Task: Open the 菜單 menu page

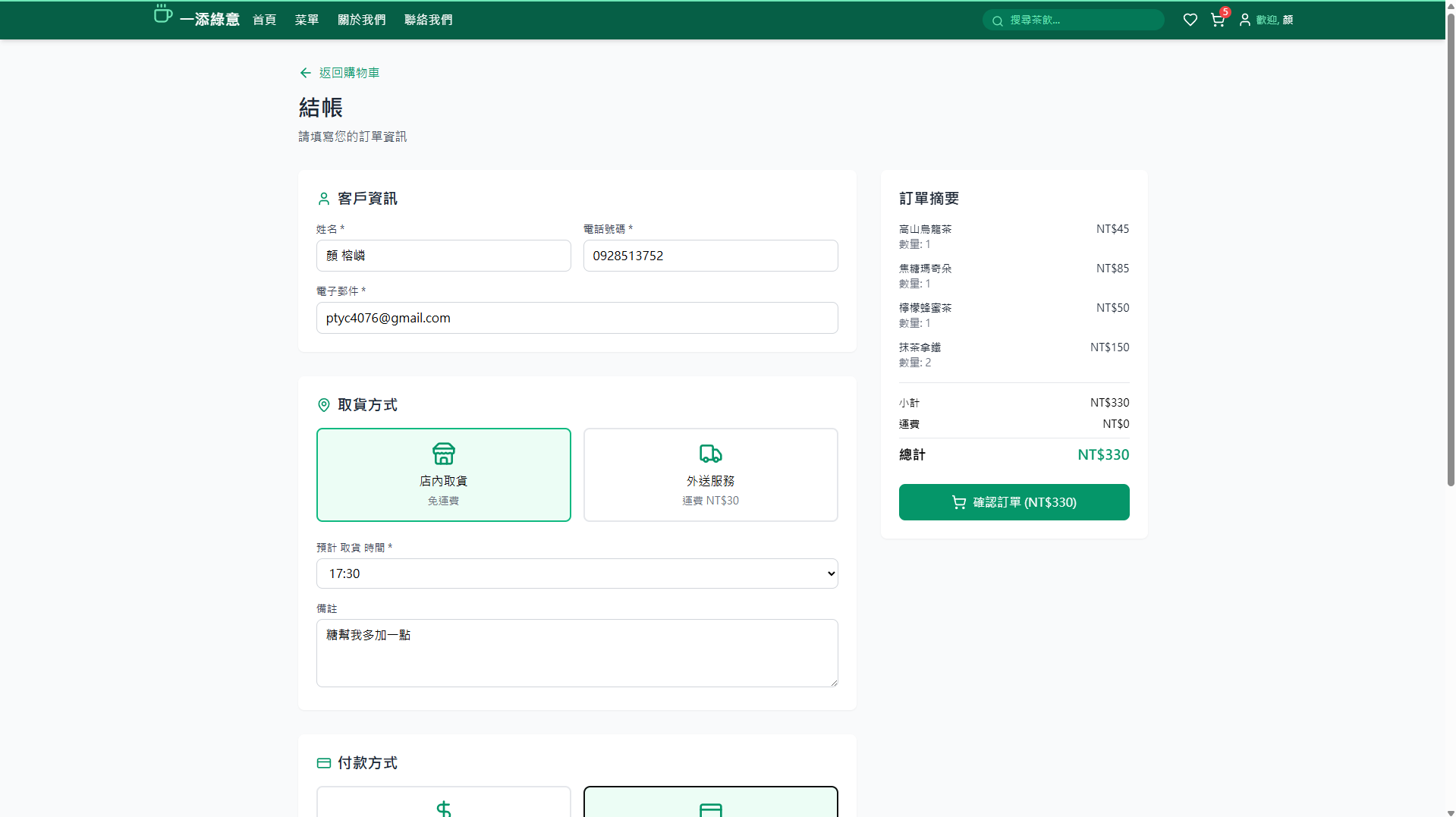Action: pos(307,20)
